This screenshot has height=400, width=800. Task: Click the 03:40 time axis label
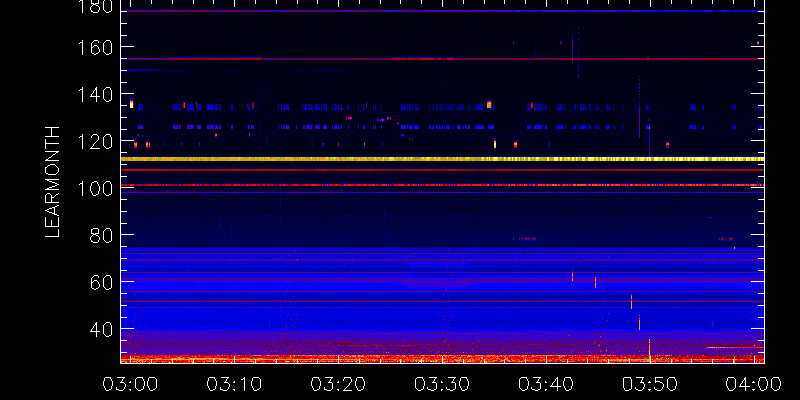pos(546,384)
